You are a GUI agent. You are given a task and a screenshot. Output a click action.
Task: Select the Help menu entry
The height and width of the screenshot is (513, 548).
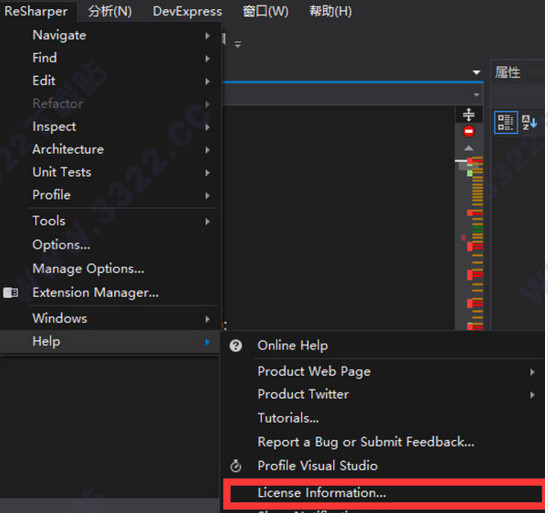(x=110, y=342)
